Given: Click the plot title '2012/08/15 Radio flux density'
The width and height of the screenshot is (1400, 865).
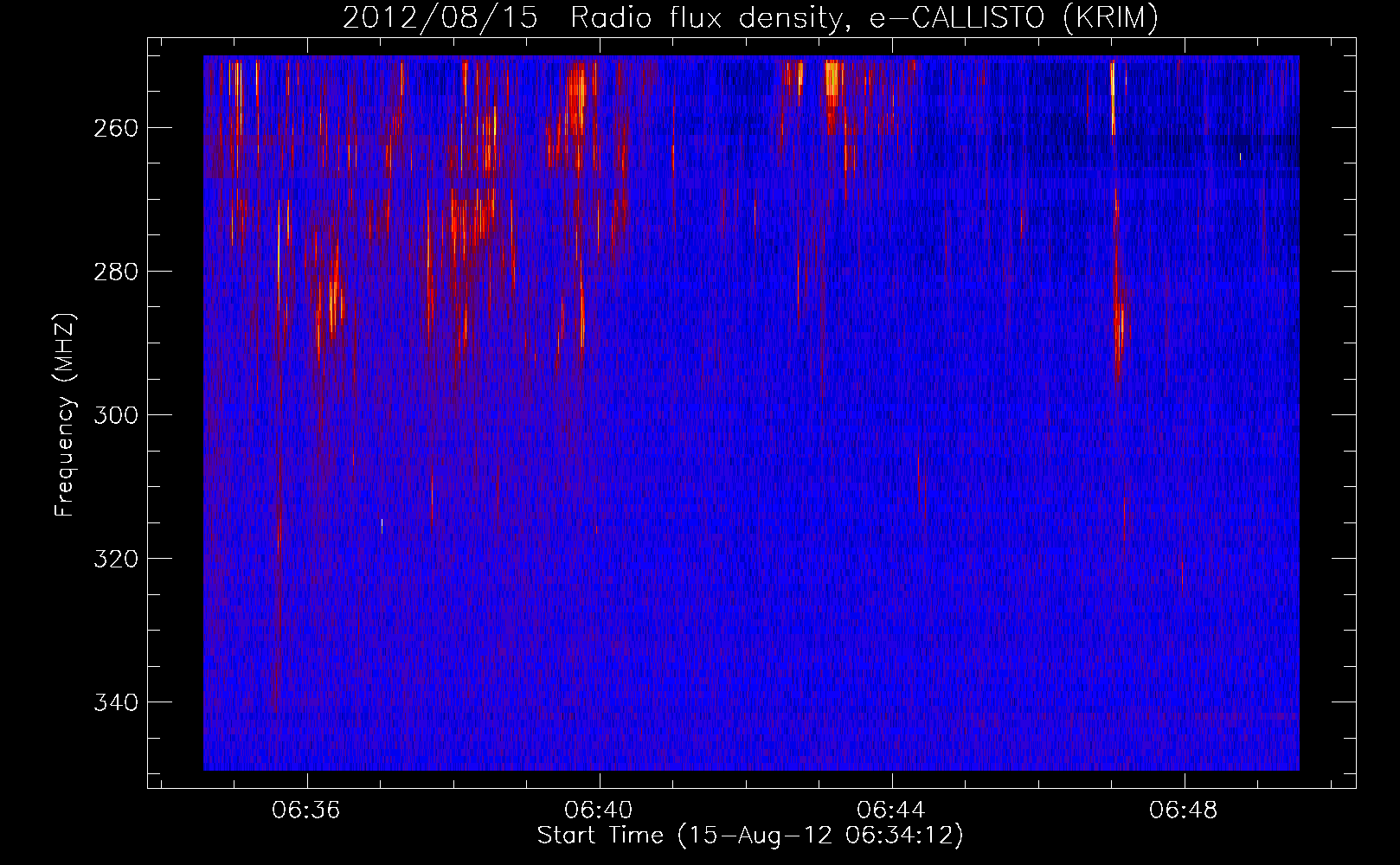Looking at the screenshot, I should [750, 18].
